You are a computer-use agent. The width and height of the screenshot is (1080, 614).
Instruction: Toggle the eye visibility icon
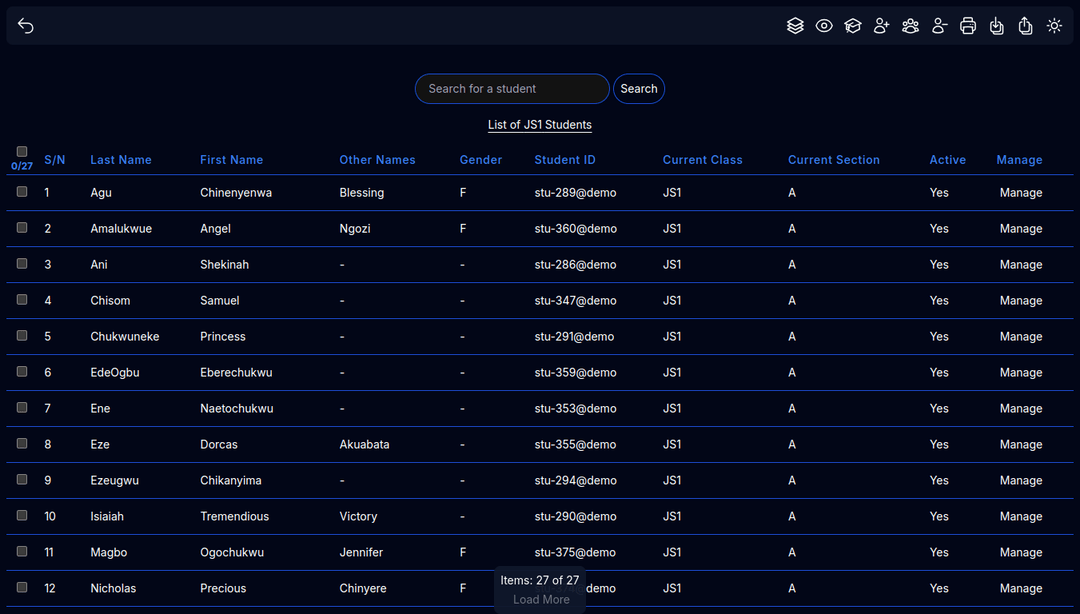tap(824, 26)
